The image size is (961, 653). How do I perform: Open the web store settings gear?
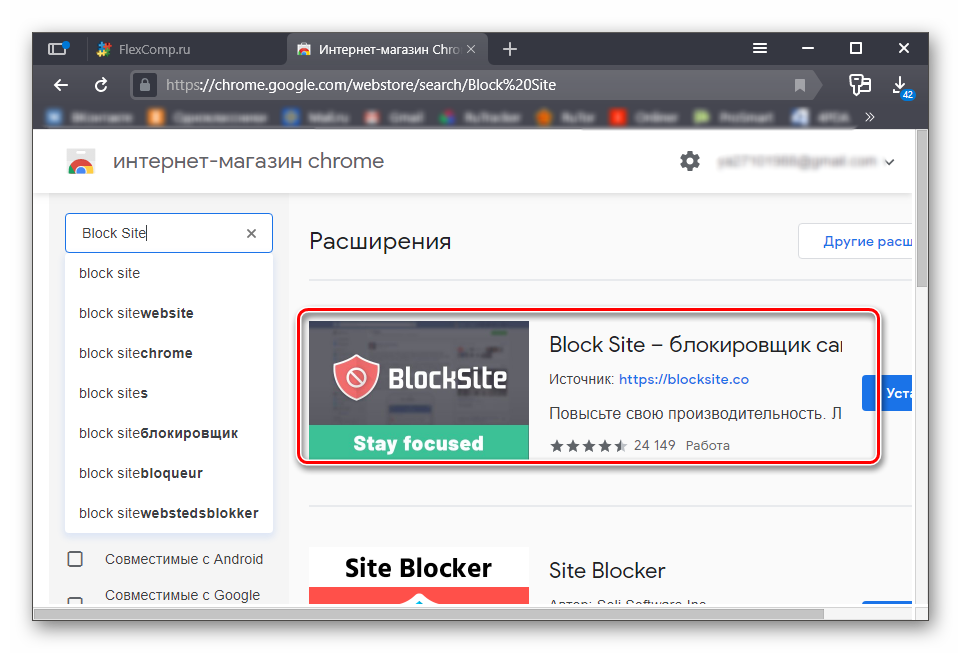coord(690,161)
